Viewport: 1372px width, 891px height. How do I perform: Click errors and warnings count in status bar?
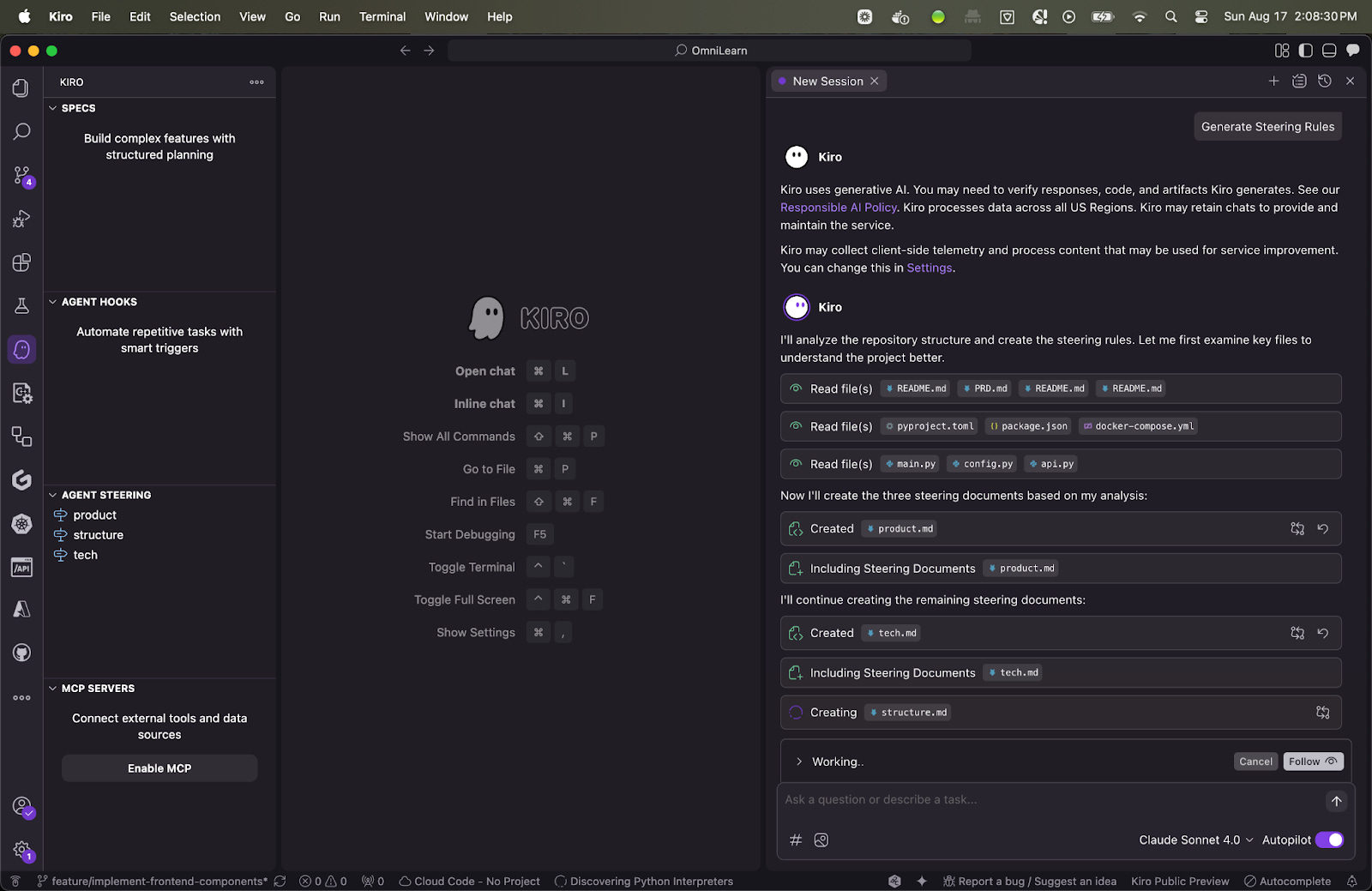tap(323, 882)
